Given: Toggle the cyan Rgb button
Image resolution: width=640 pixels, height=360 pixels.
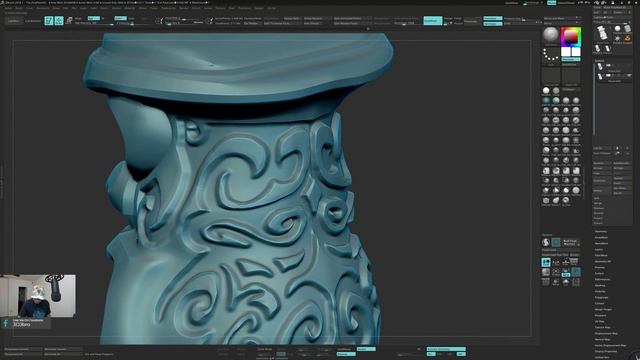Looking at the screenshot, I should (93, 18).
